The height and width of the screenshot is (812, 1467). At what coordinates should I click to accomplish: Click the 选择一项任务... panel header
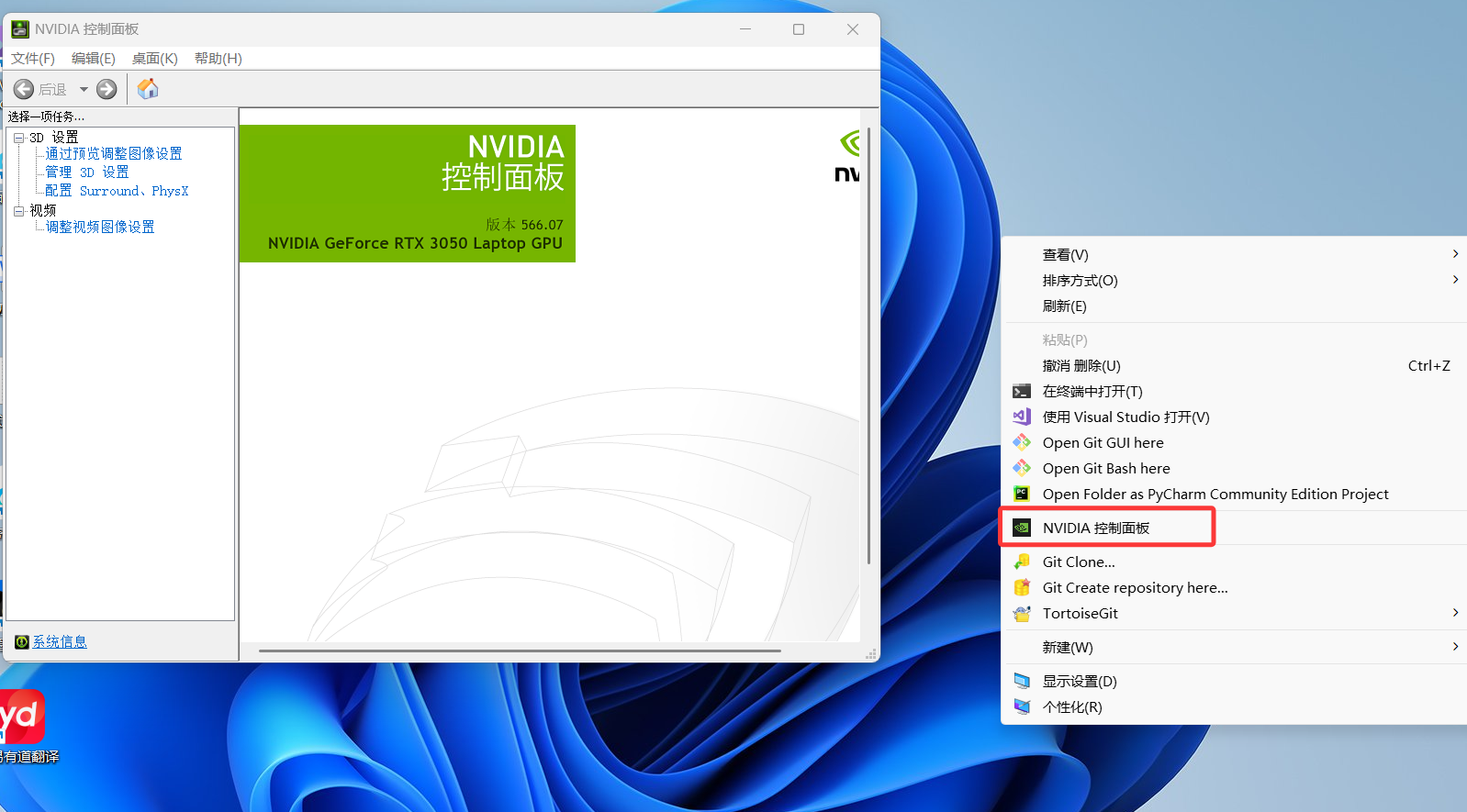pos(46,117)
